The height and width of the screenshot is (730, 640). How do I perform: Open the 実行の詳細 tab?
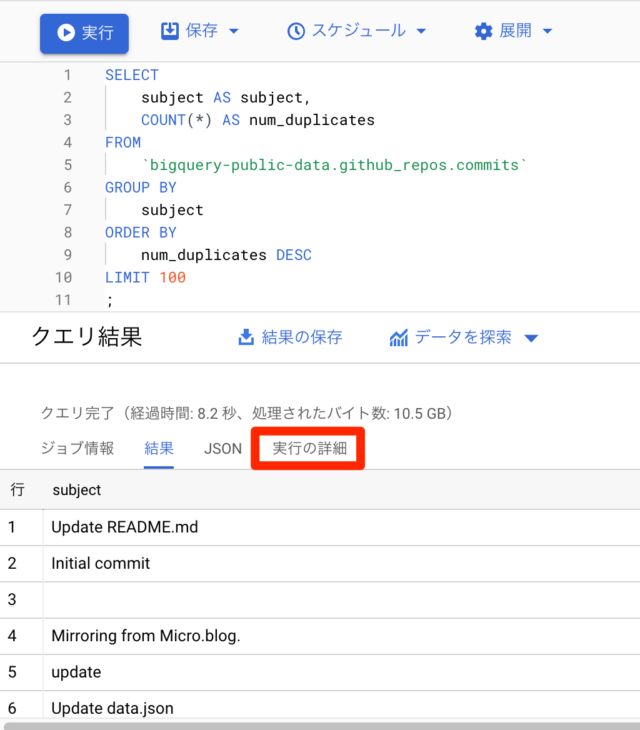[x=310, y=448]
